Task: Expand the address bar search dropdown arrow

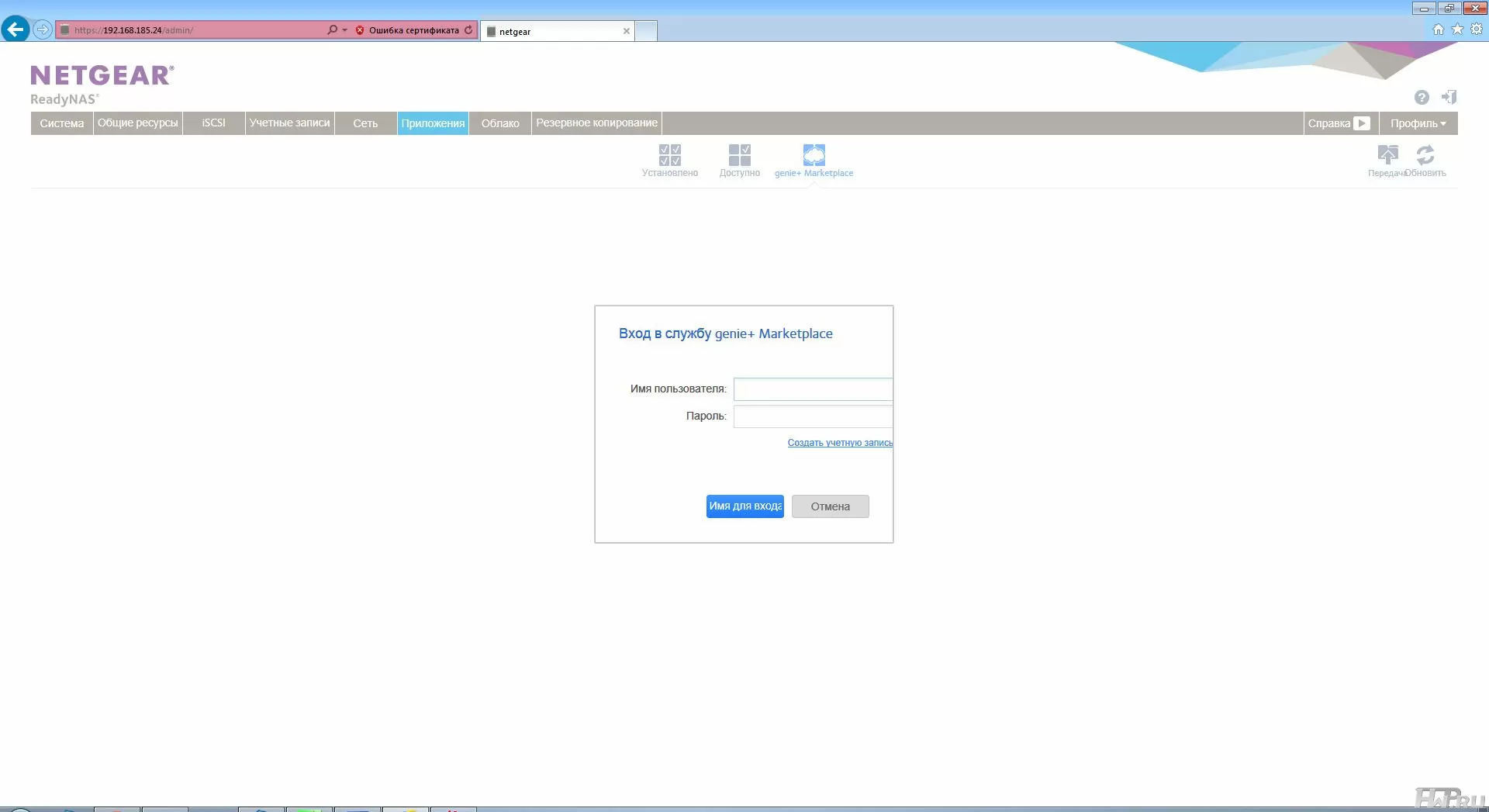Action: click(345, 30)
